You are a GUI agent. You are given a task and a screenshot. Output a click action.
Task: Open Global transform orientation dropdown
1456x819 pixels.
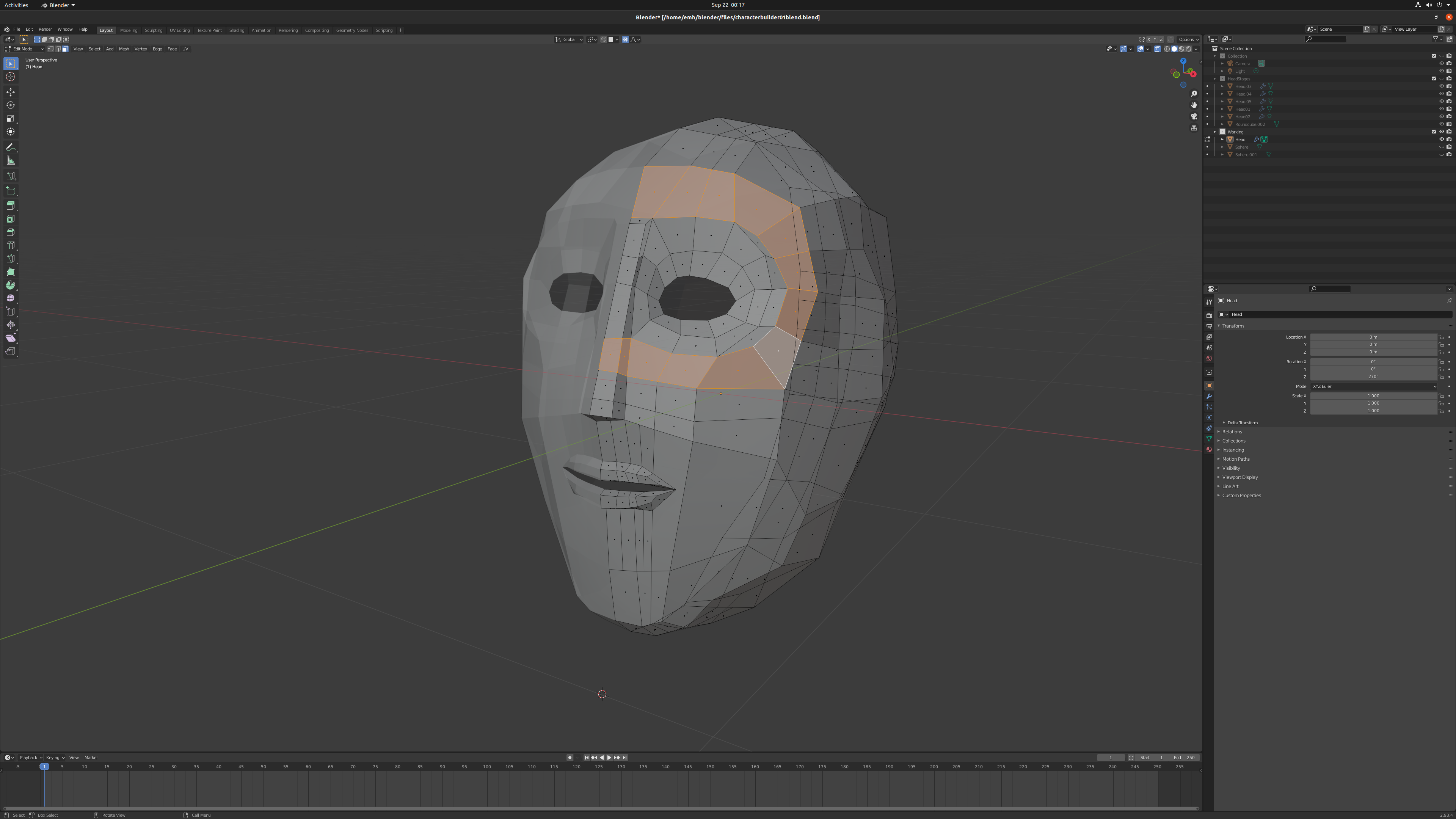pyautogui.click(x=569, y=39)
